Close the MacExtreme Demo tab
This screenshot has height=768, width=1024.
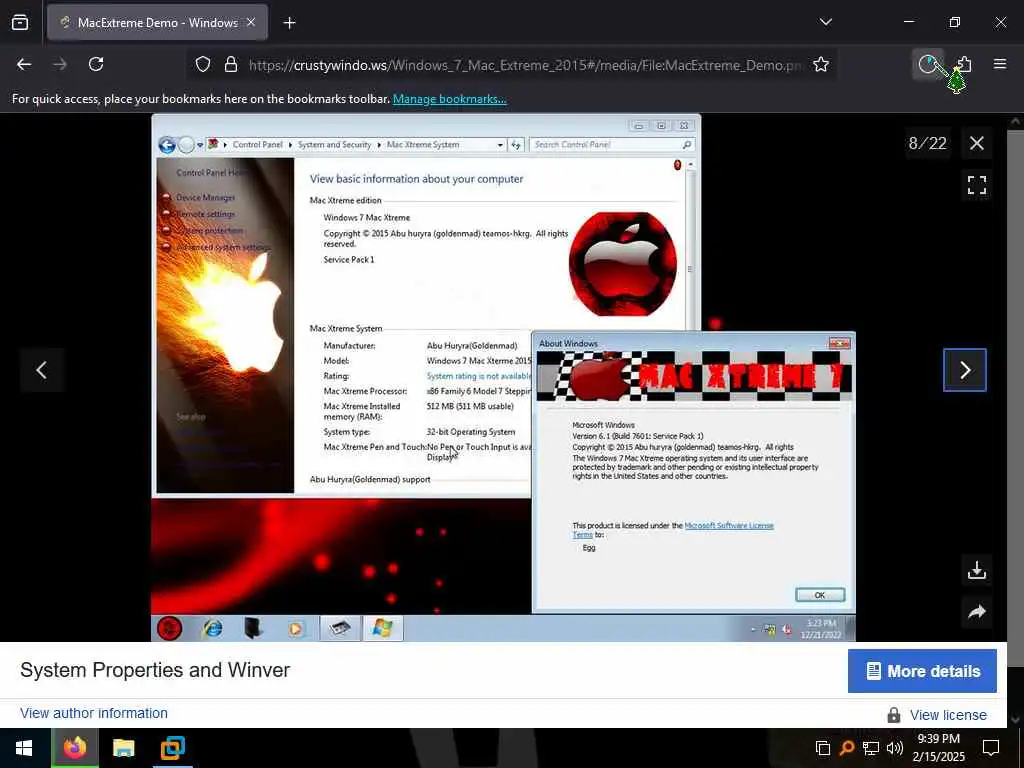[x=251, y=23]
